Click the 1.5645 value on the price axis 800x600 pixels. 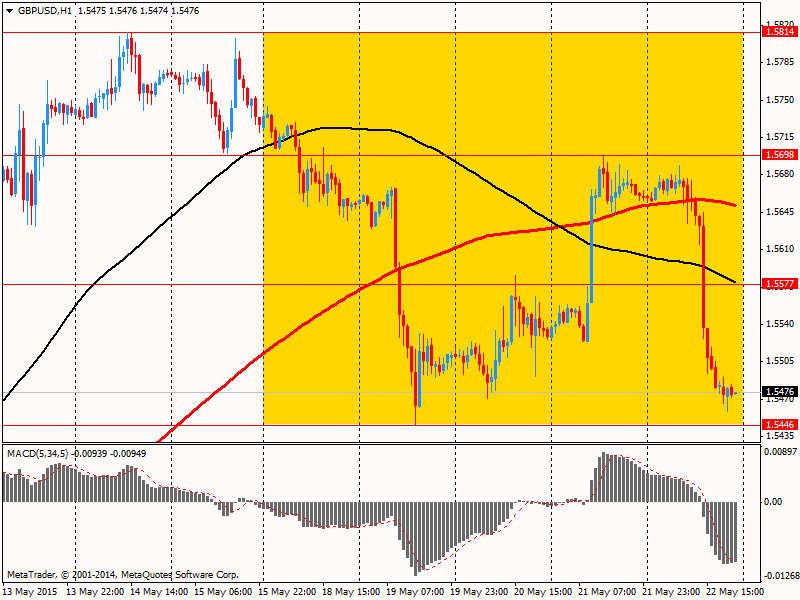780,212
